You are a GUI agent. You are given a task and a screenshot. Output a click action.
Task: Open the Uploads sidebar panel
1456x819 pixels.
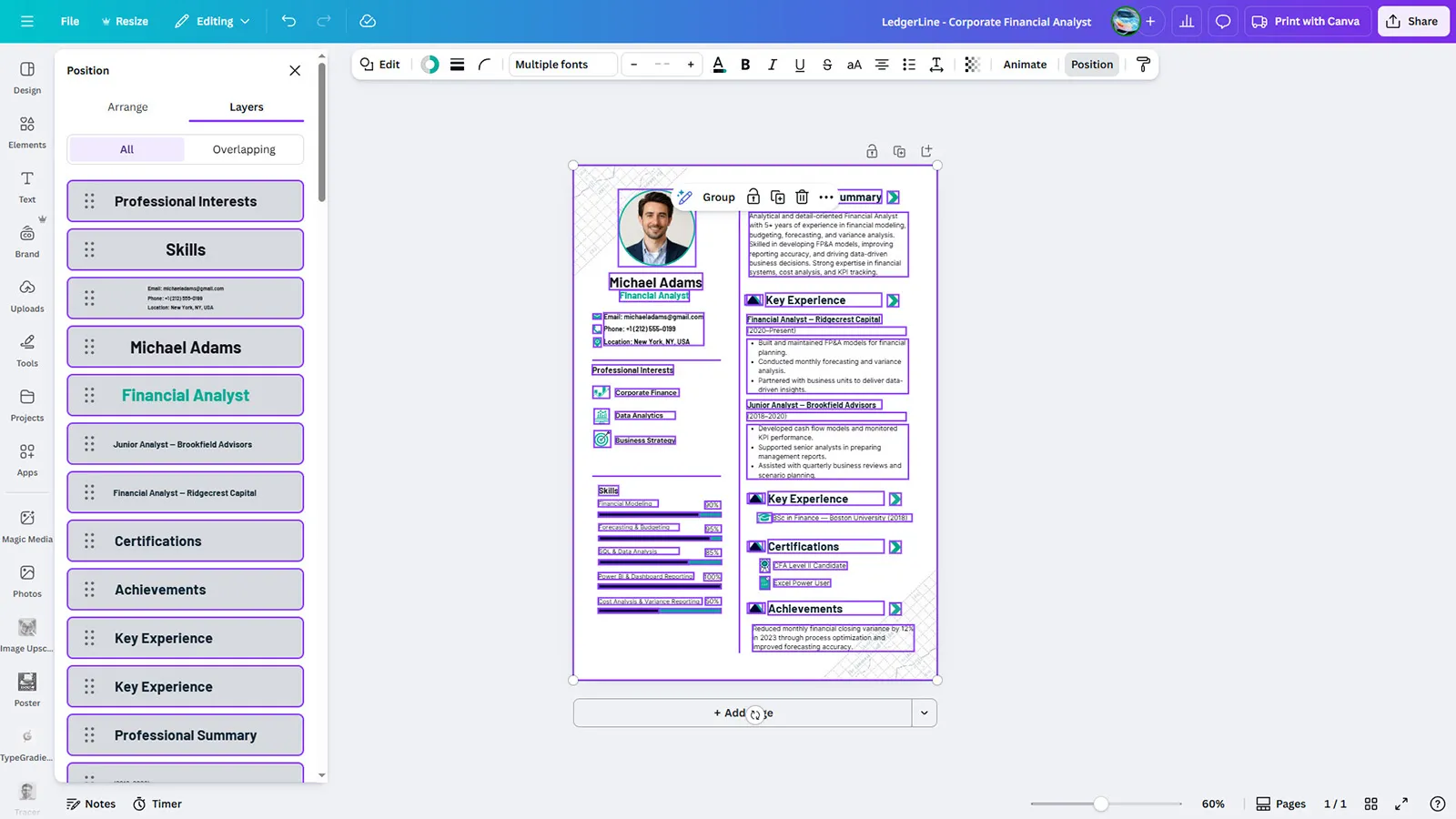[27, 296]
